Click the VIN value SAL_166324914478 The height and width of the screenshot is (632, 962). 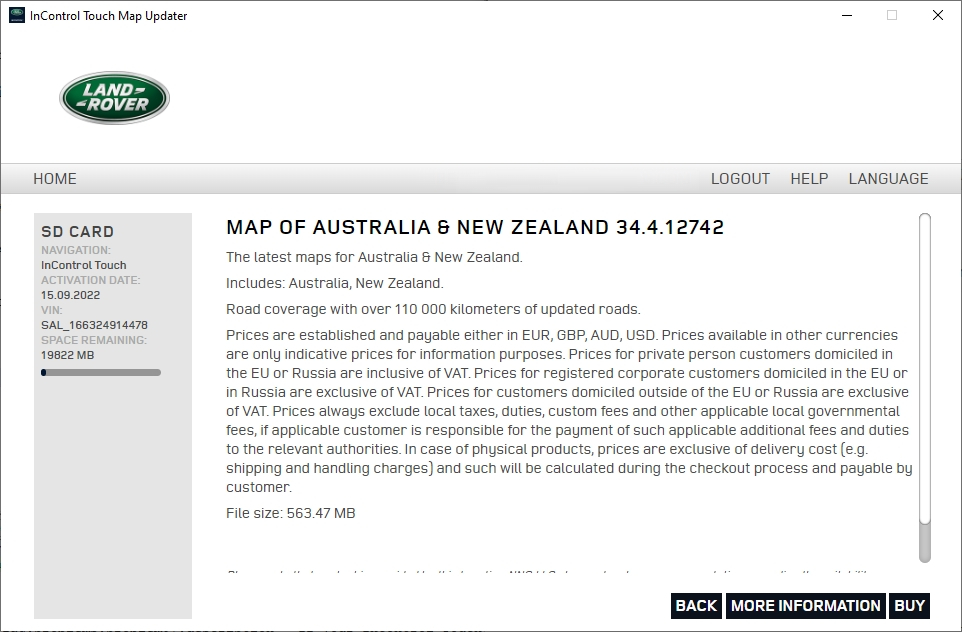pos(94,325)
